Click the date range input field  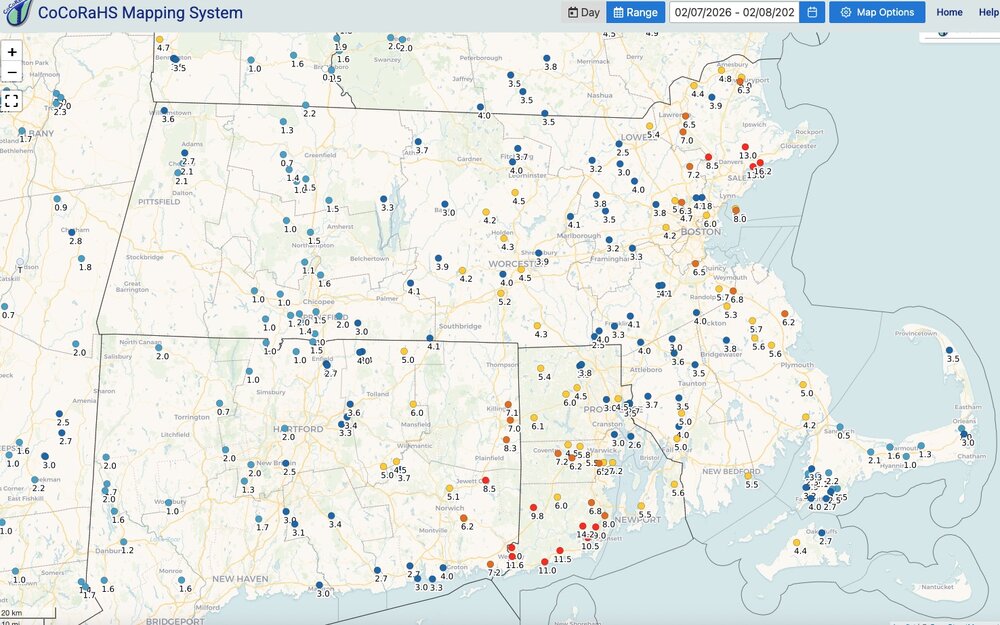(x=733, y=12)
